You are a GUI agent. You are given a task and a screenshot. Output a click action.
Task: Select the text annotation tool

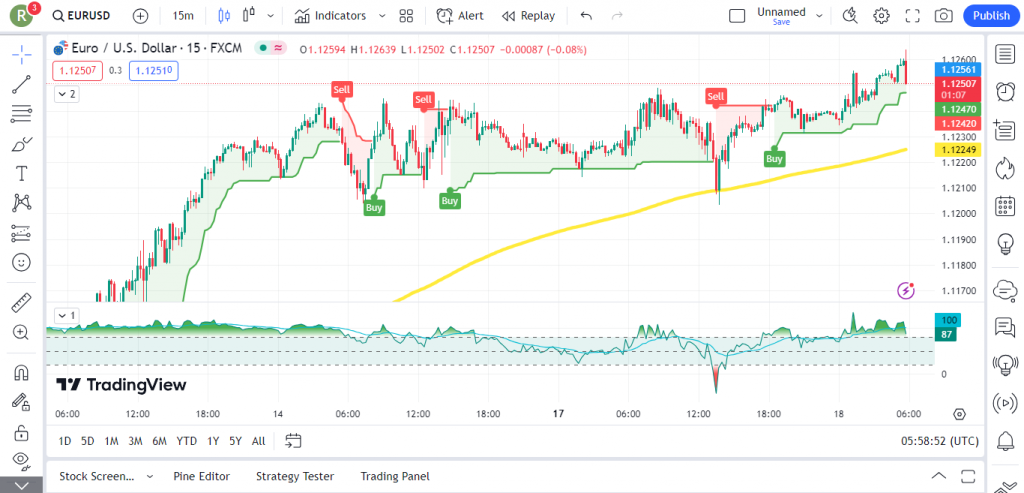(22, 173)
